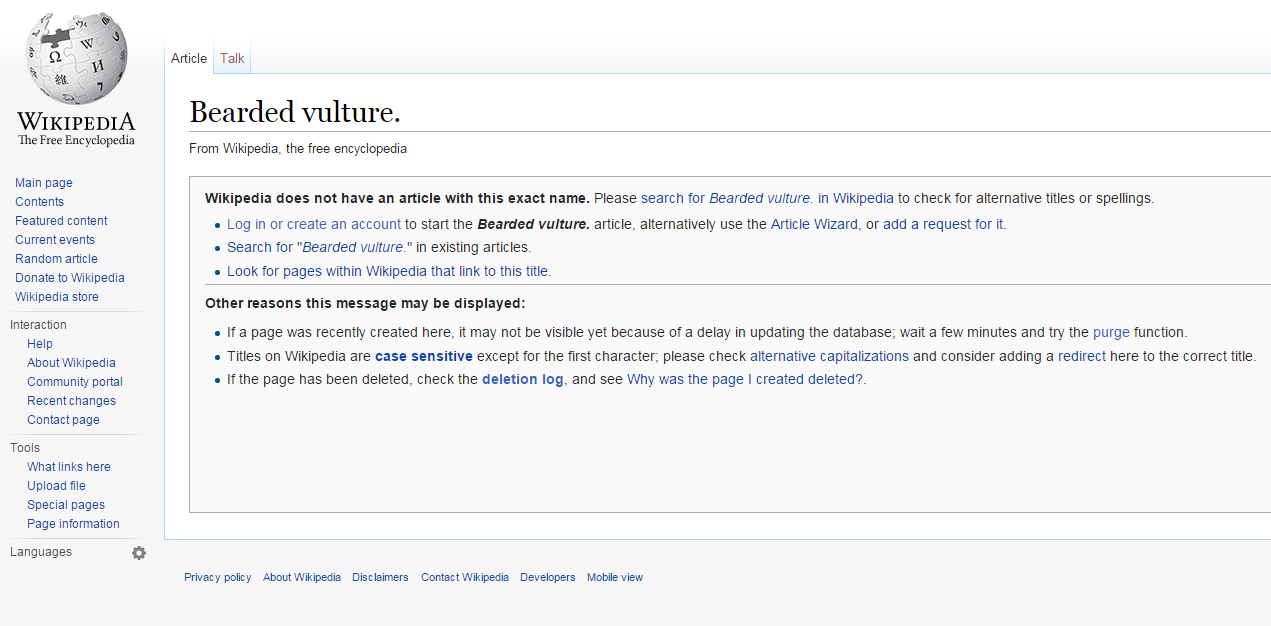Open the deletion log link
Viewport: 1271px width, 626px height.
[x=522, y=380]
